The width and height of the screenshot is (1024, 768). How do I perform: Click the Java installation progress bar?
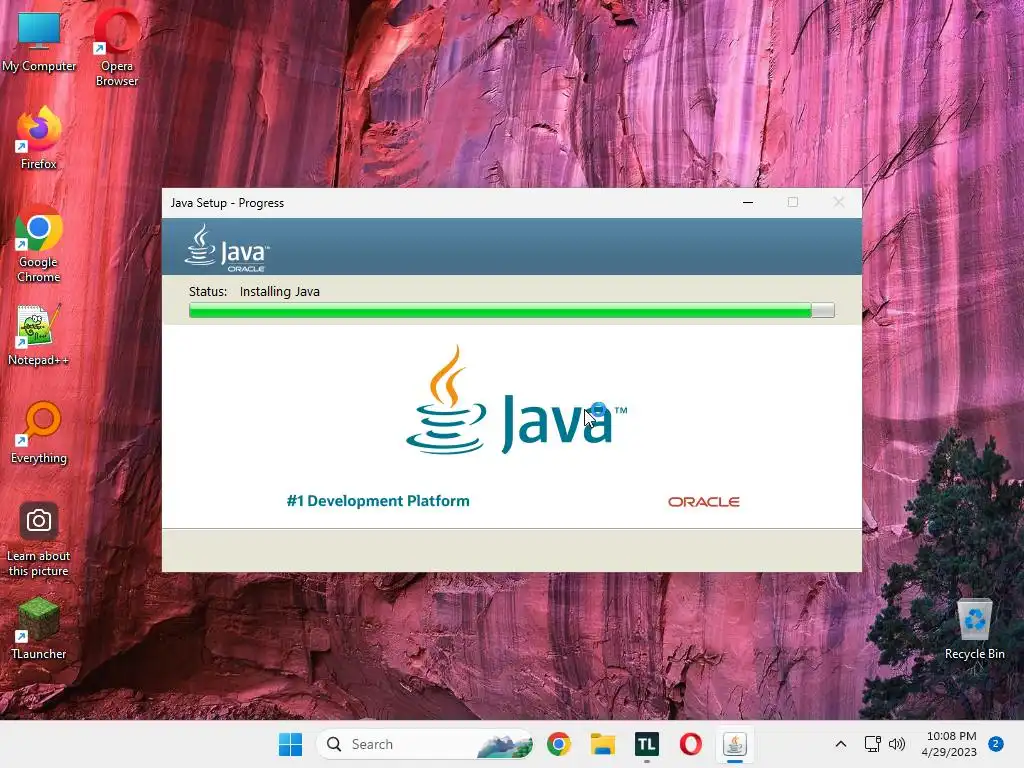(511, 310)
